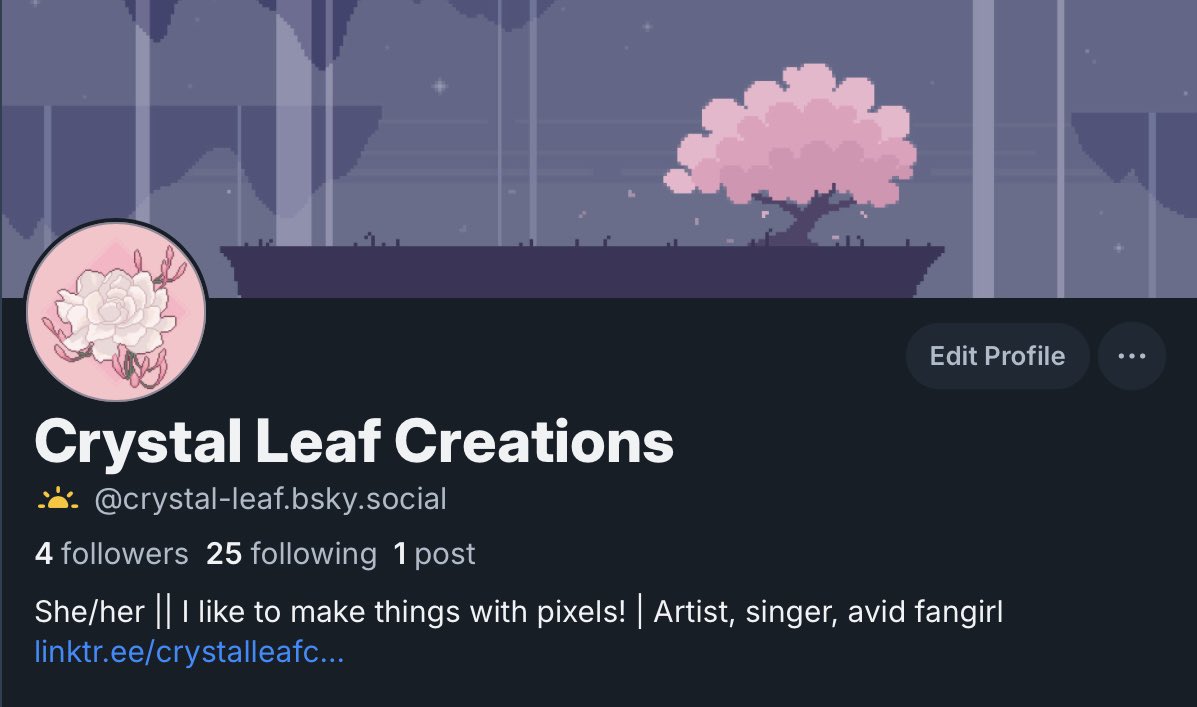
Task: Open the three-dot more options menu
Action: (1131, 356)
